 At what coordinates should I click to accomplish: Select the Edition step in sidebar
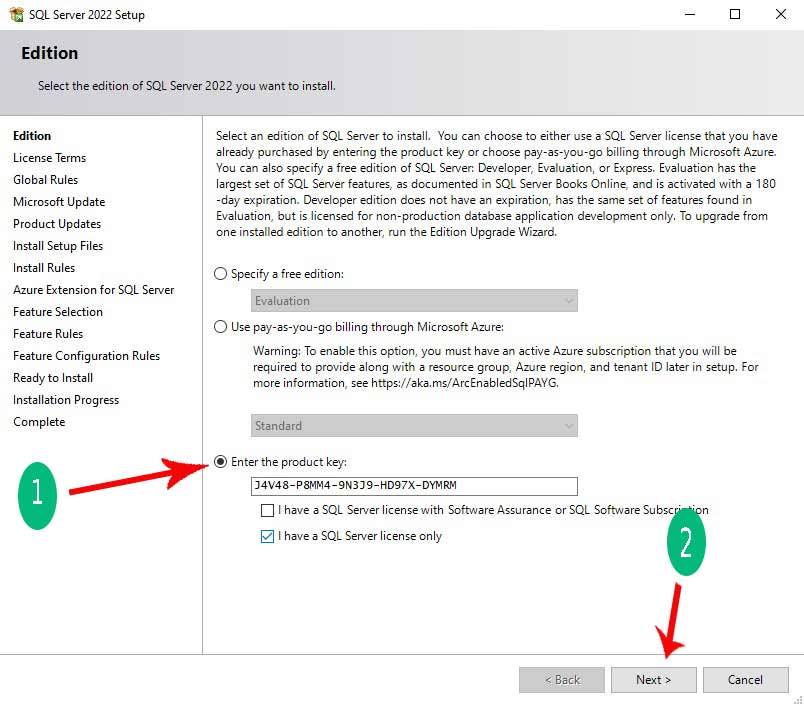32,136
